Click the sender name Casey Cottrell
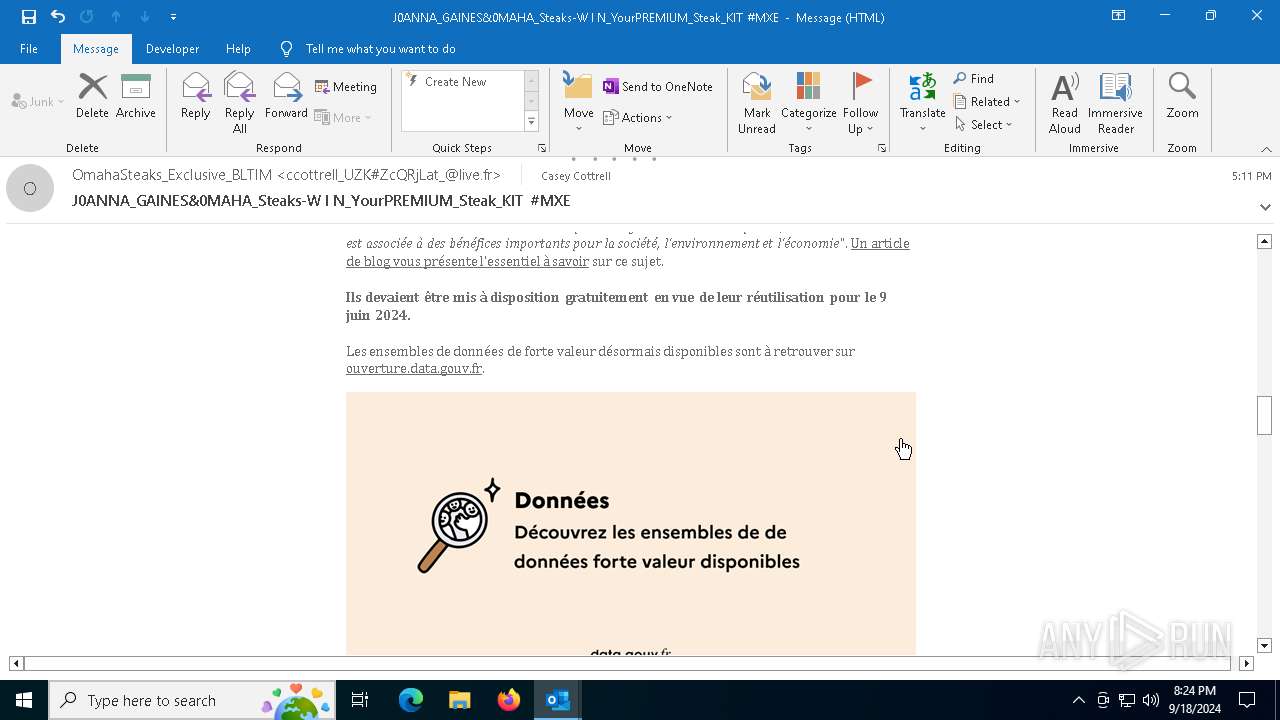 tap(576, 176)
